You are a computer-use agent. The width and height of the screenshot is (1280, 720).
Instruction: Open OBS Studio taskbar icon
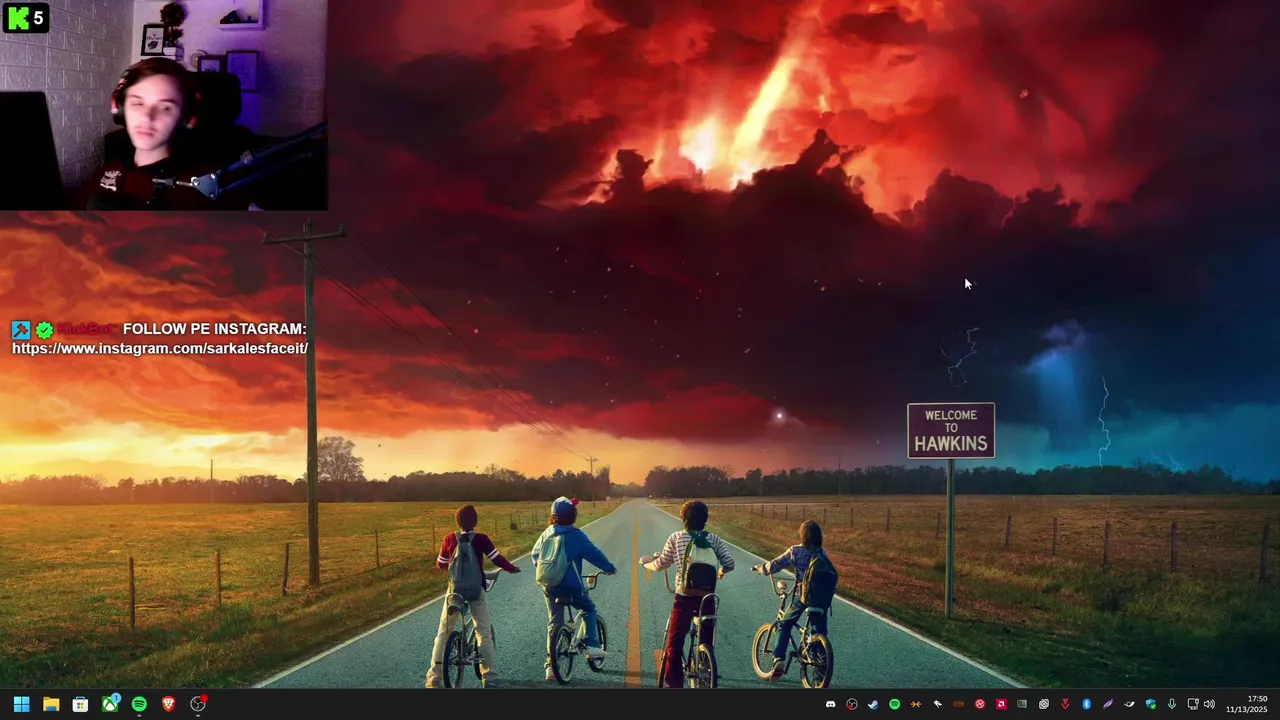tap(198, 704)
